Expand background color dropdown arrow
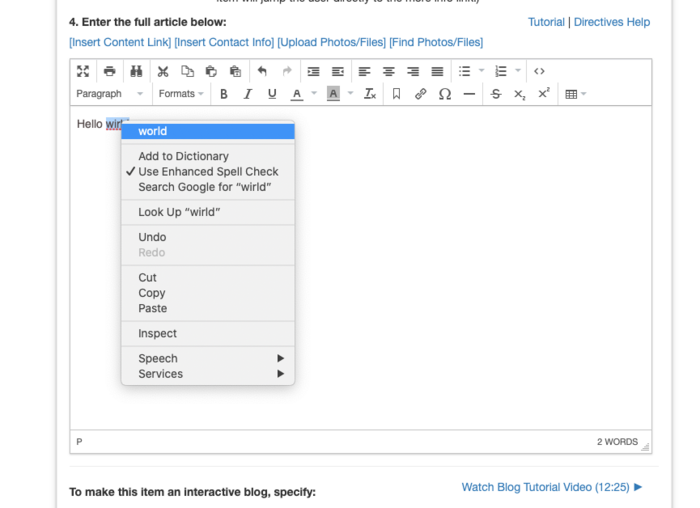Viewport: 700px width, 508px height. pos(350,93)
